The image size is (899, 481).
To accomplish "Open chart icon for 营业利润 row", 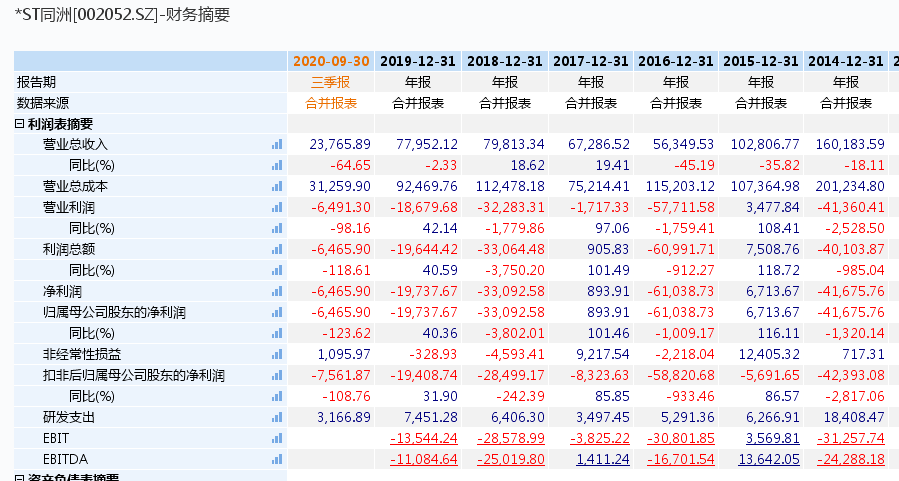I will pyautogui.click(x=277, y=208).
